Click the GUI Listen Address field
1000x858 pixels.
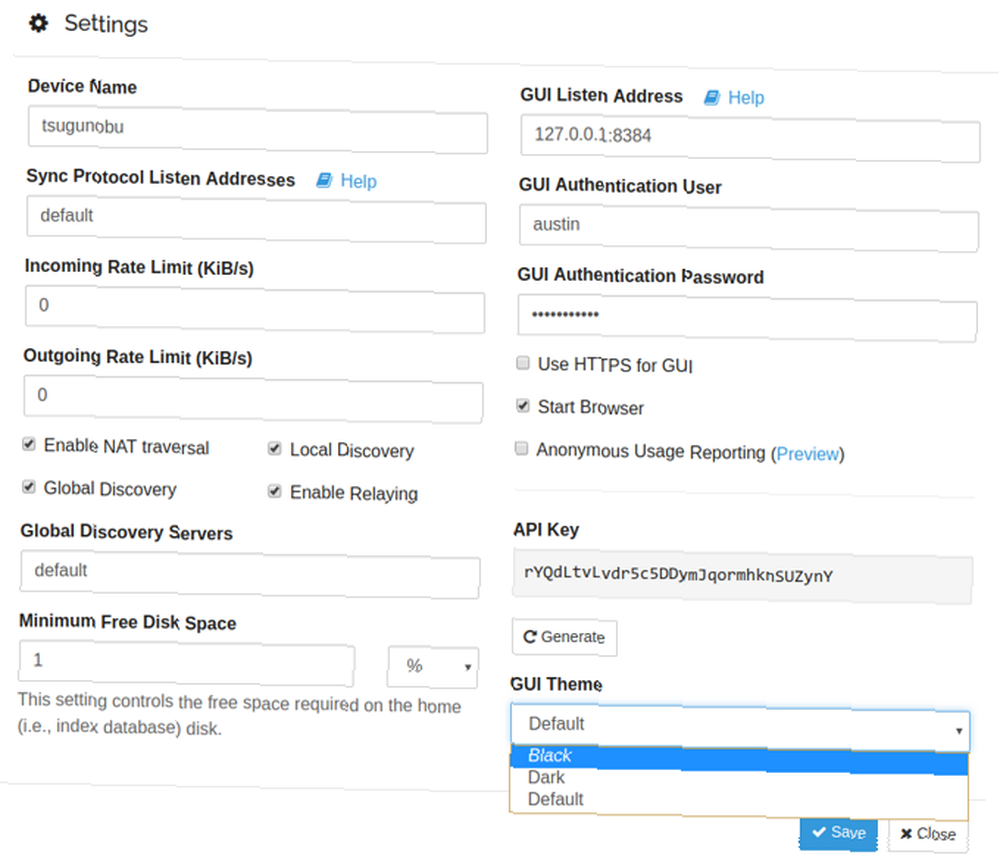tap(750, 138)
